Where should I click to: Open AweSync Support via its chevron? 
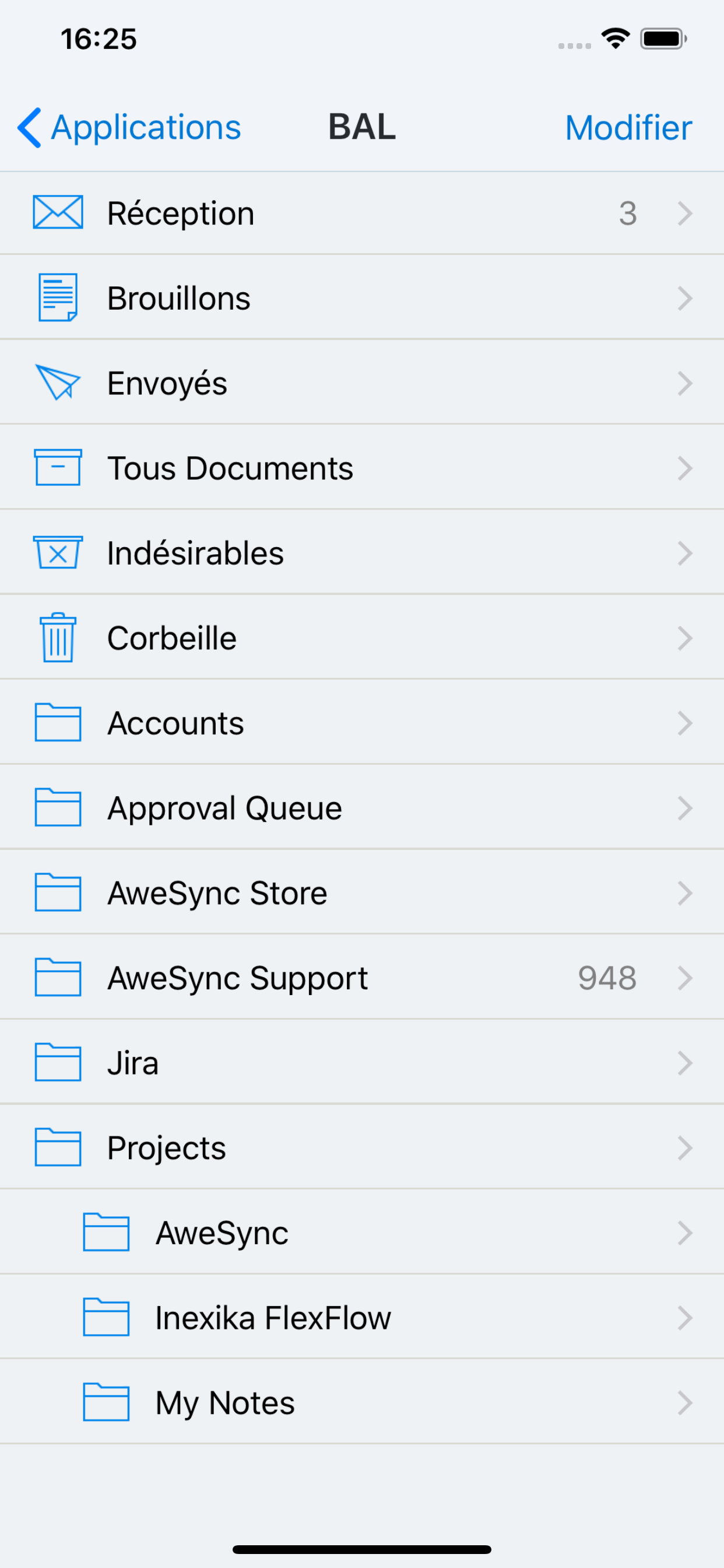(685, 978)
